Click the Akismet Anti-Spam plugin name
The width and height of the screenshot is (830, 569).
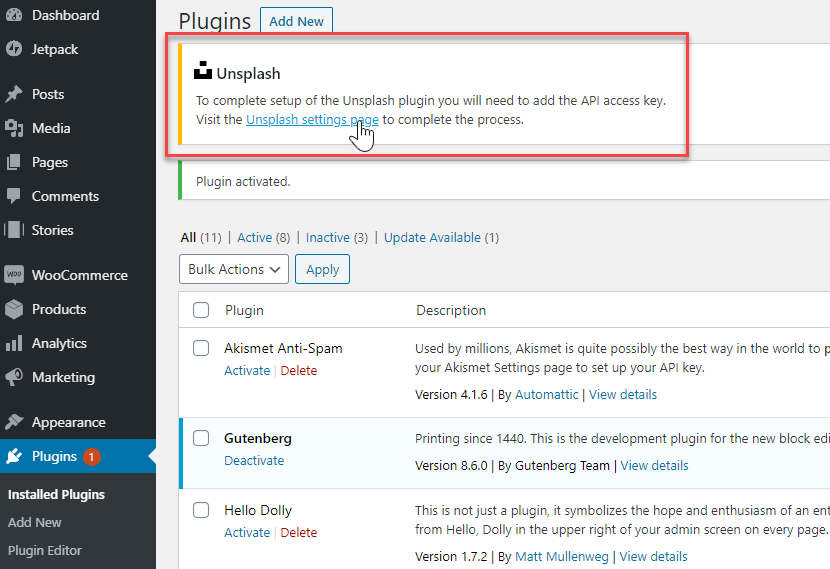(283, 348)
